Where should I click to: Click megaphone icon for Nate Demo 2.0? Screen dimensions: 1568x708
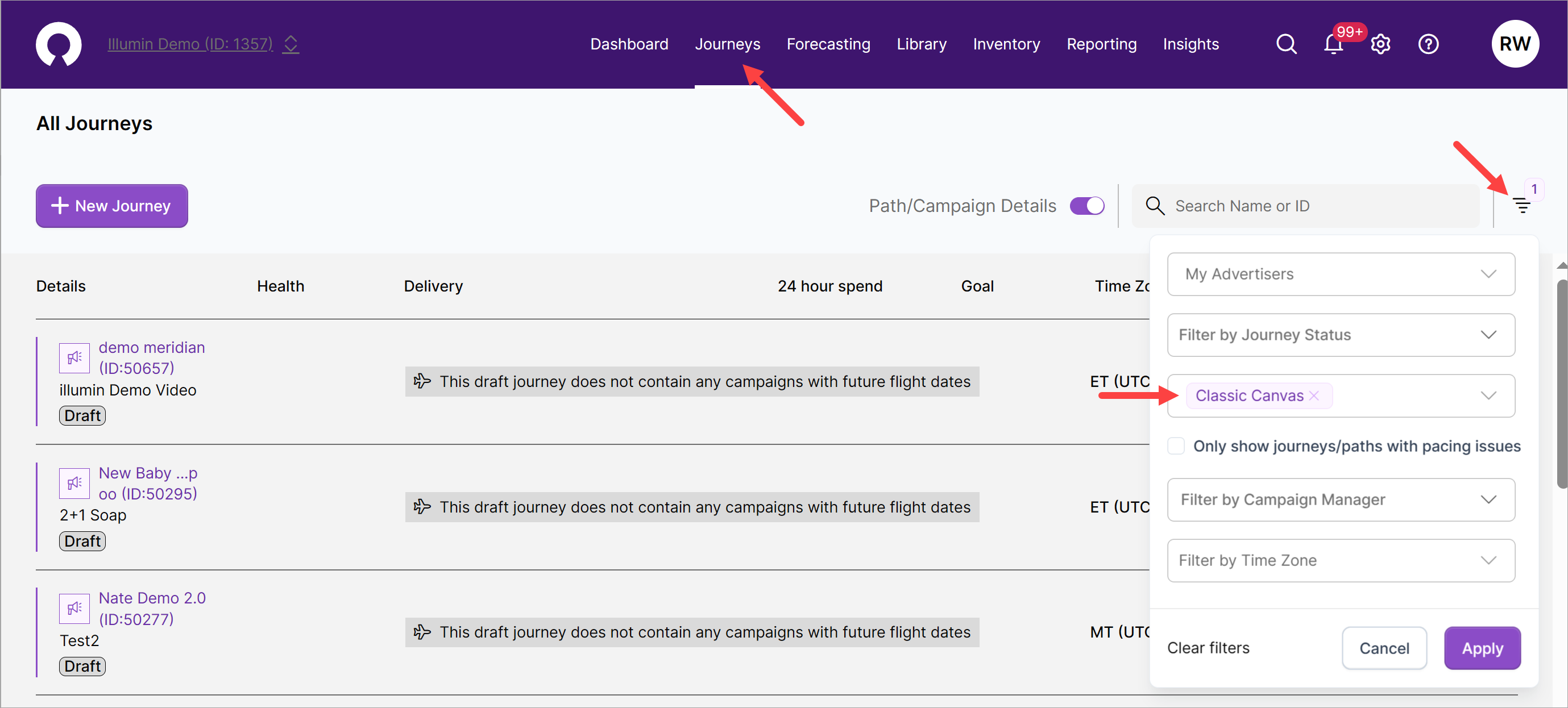(74, 608)
